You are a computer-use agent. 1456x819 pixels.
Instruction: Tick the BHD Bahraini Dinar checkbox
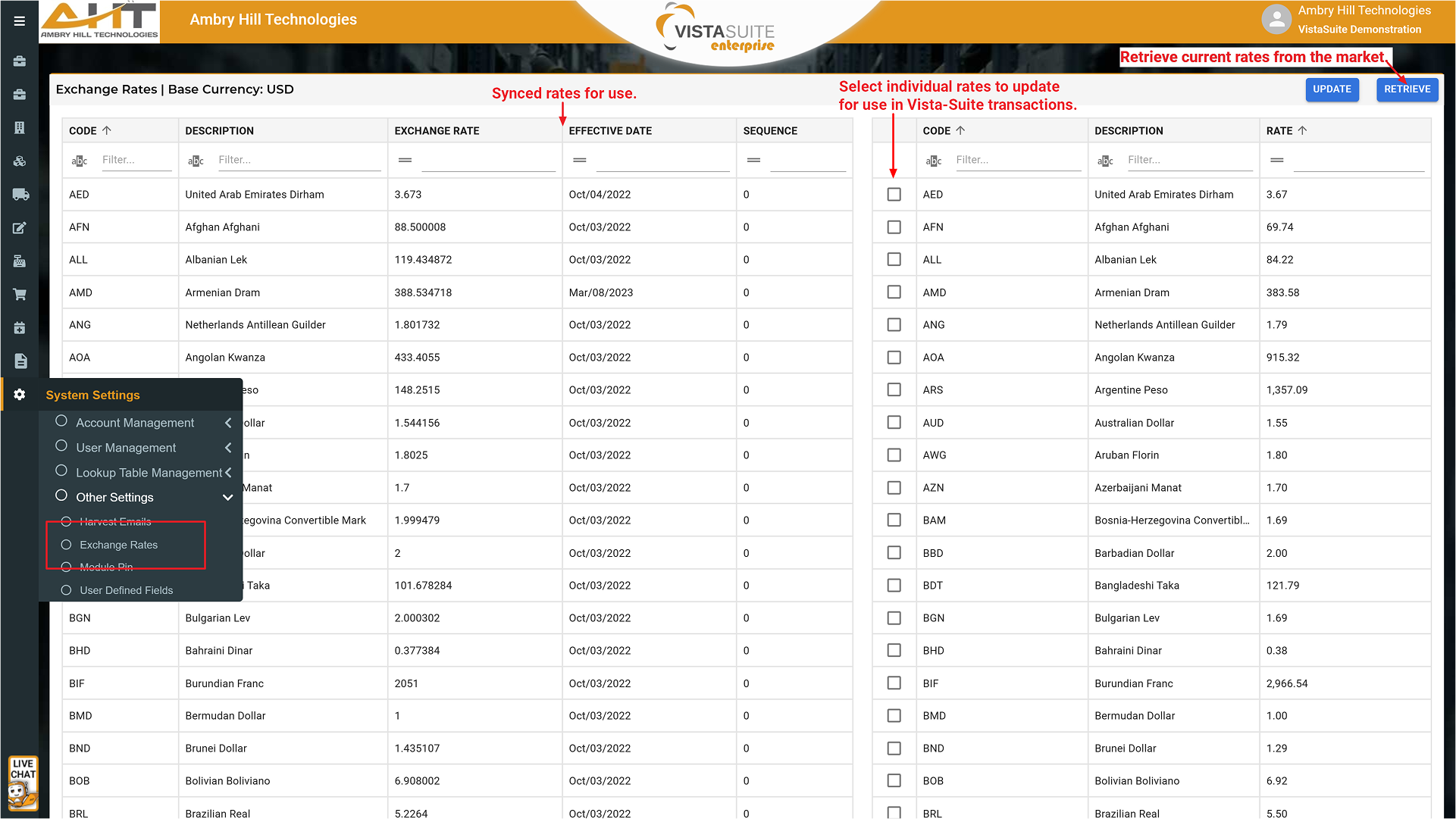(x=894, y=651)
